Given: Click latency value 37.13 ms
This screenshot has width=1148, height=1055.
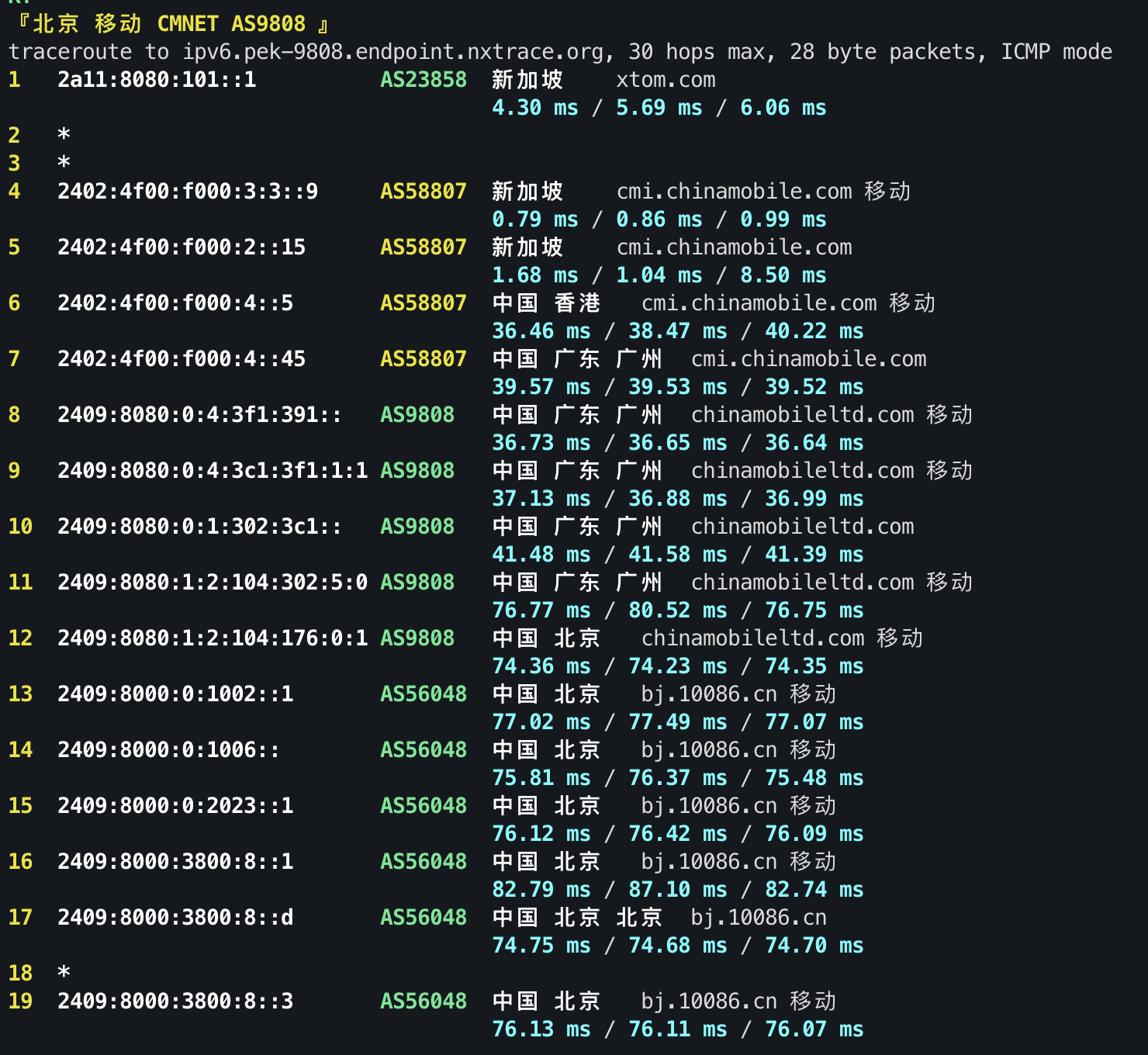Looking at the screenshot, I should tap(541, 499).
